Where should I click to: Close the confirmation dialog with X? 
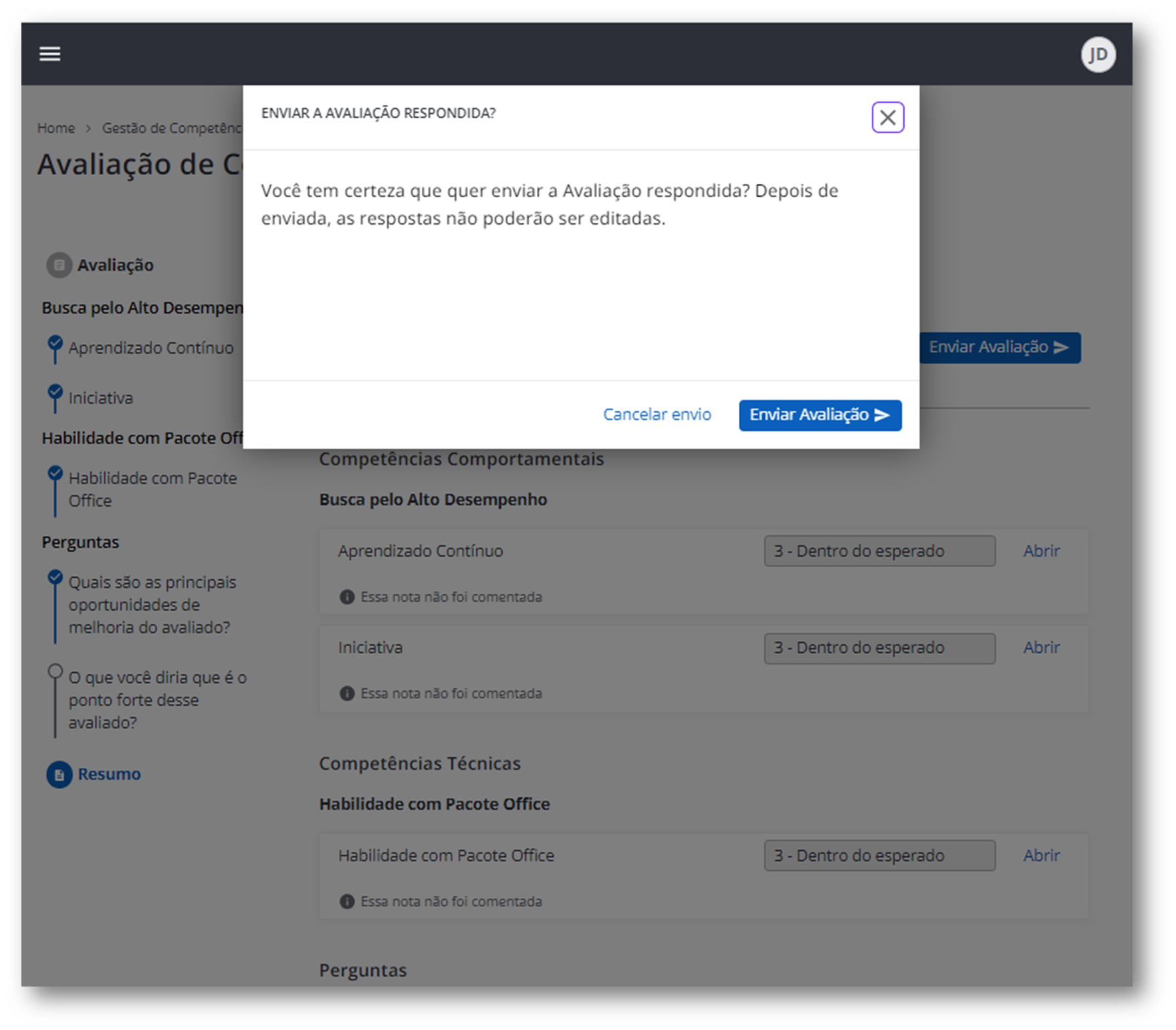[x=887, y=118]
